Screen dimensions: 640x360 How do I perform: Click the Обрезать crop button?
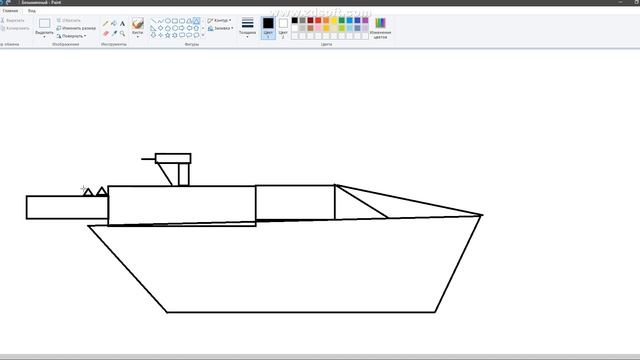(x=69, y=20)
